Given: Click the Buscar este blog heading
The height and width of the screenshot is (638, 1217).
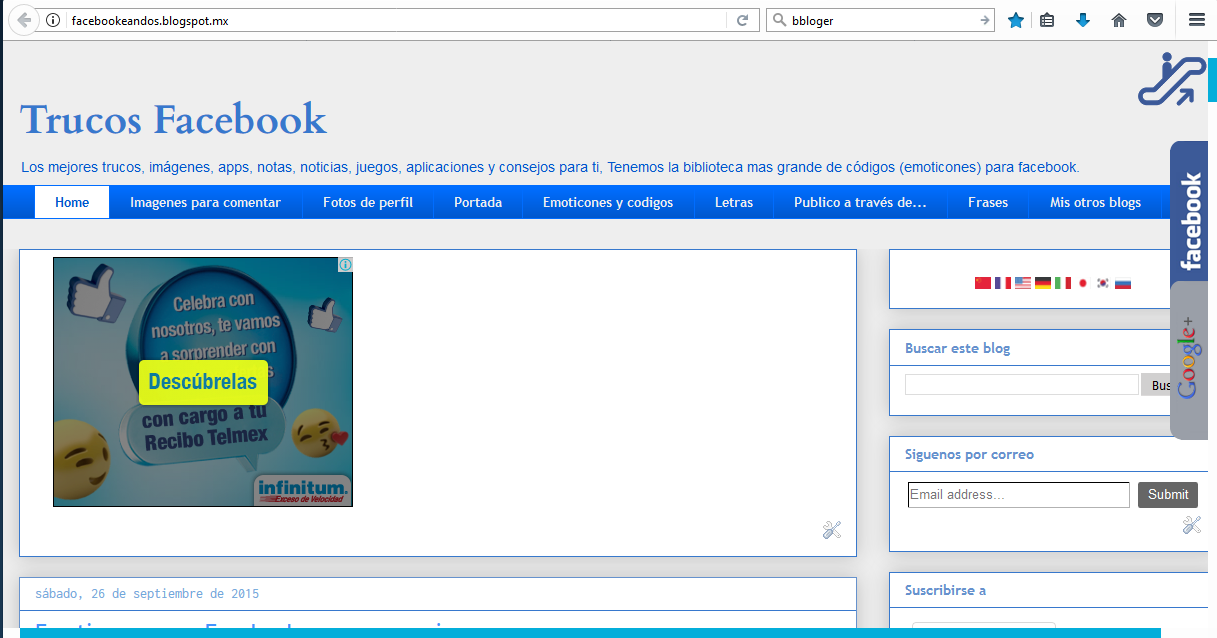Looking at the screenshot, I should click(x=957, y=348).
